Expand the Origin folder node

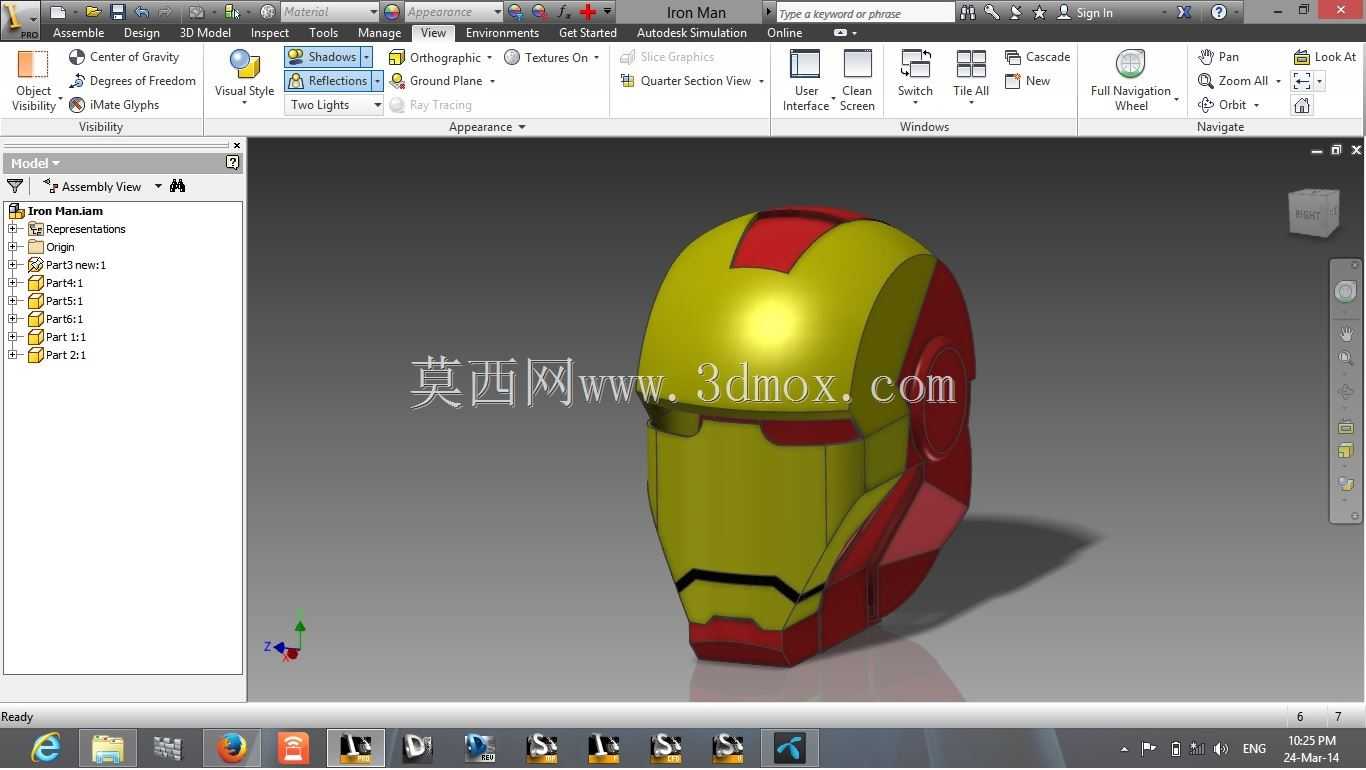[13, 247]
